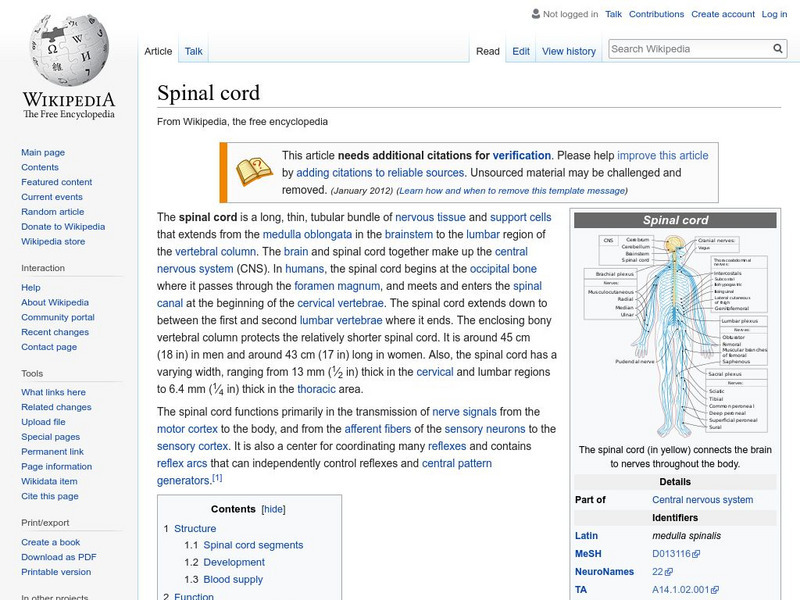This screenshot has height=600, width=800.
Task: Open Related changes
Action: pos(56,407)
